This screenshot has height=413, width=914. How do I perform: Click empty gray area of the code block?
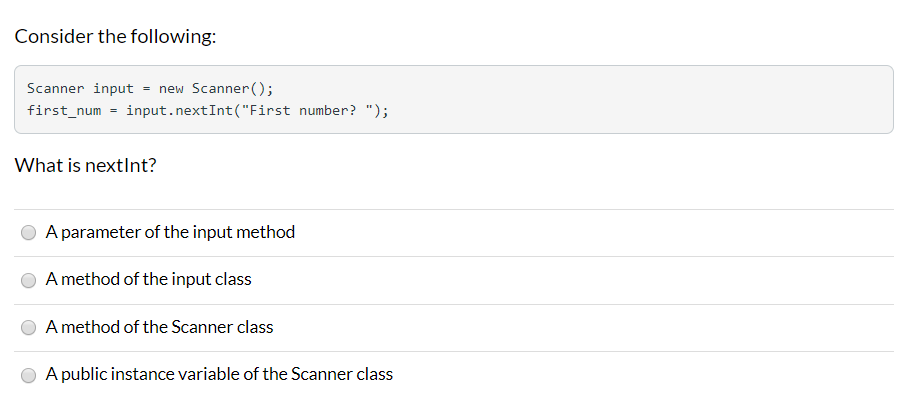(641, 100)
